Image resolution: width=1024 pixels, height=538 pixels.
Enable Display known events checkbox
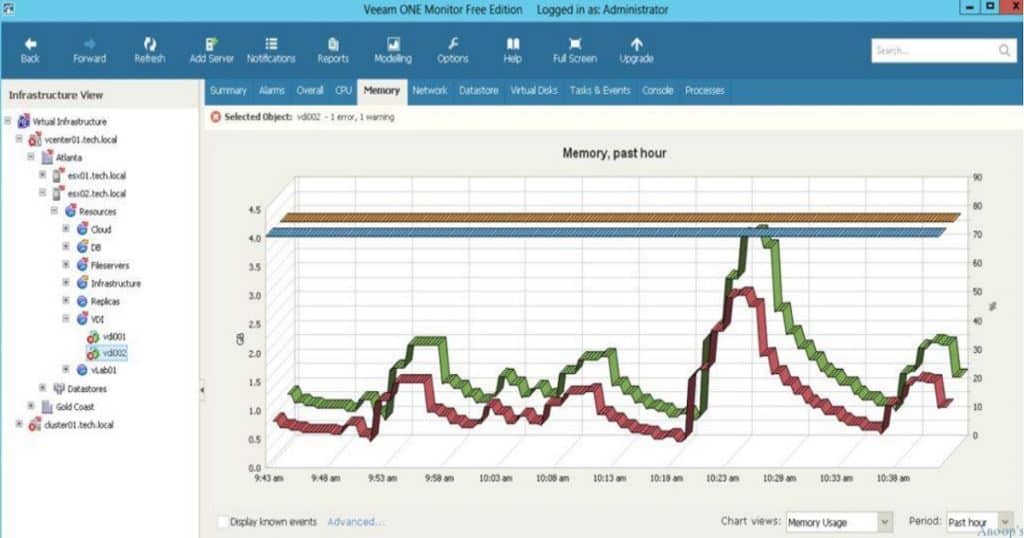tap(223, 522)
